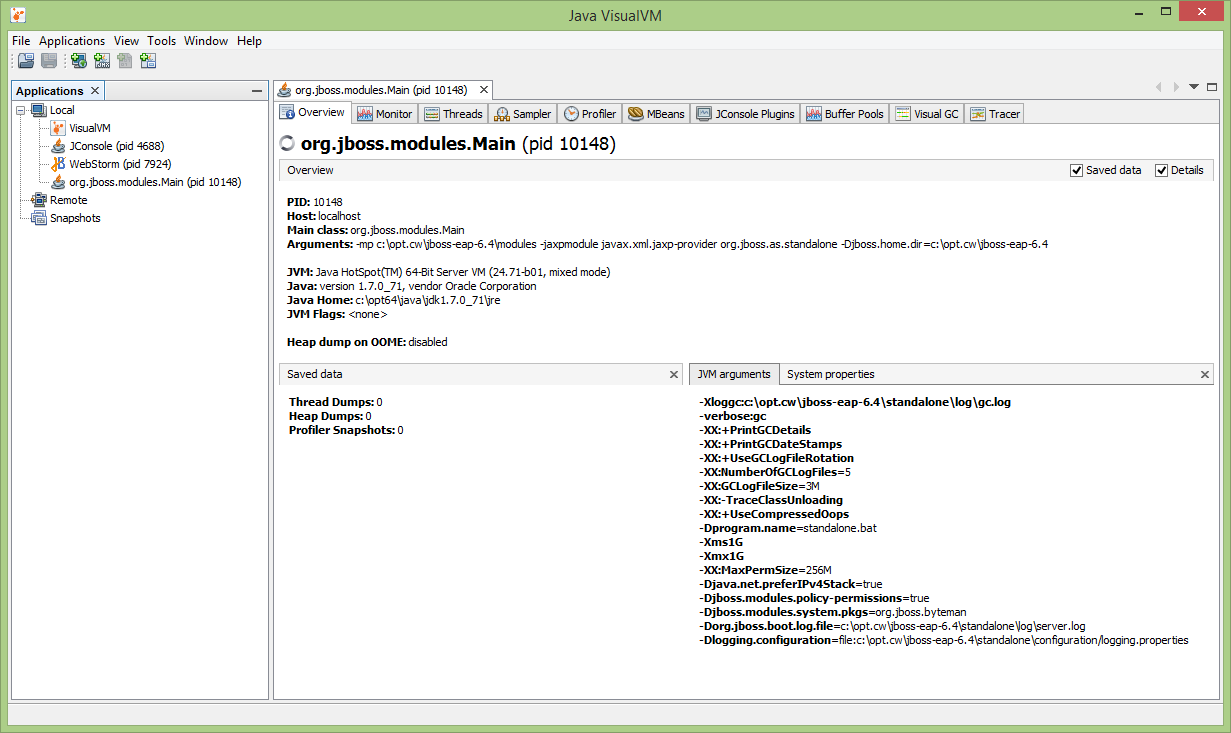Open the Profiler clock icon
Image resolution: width=1231 pixels, height=733 pixels.
pyautogui.click(x=569, y=113)
